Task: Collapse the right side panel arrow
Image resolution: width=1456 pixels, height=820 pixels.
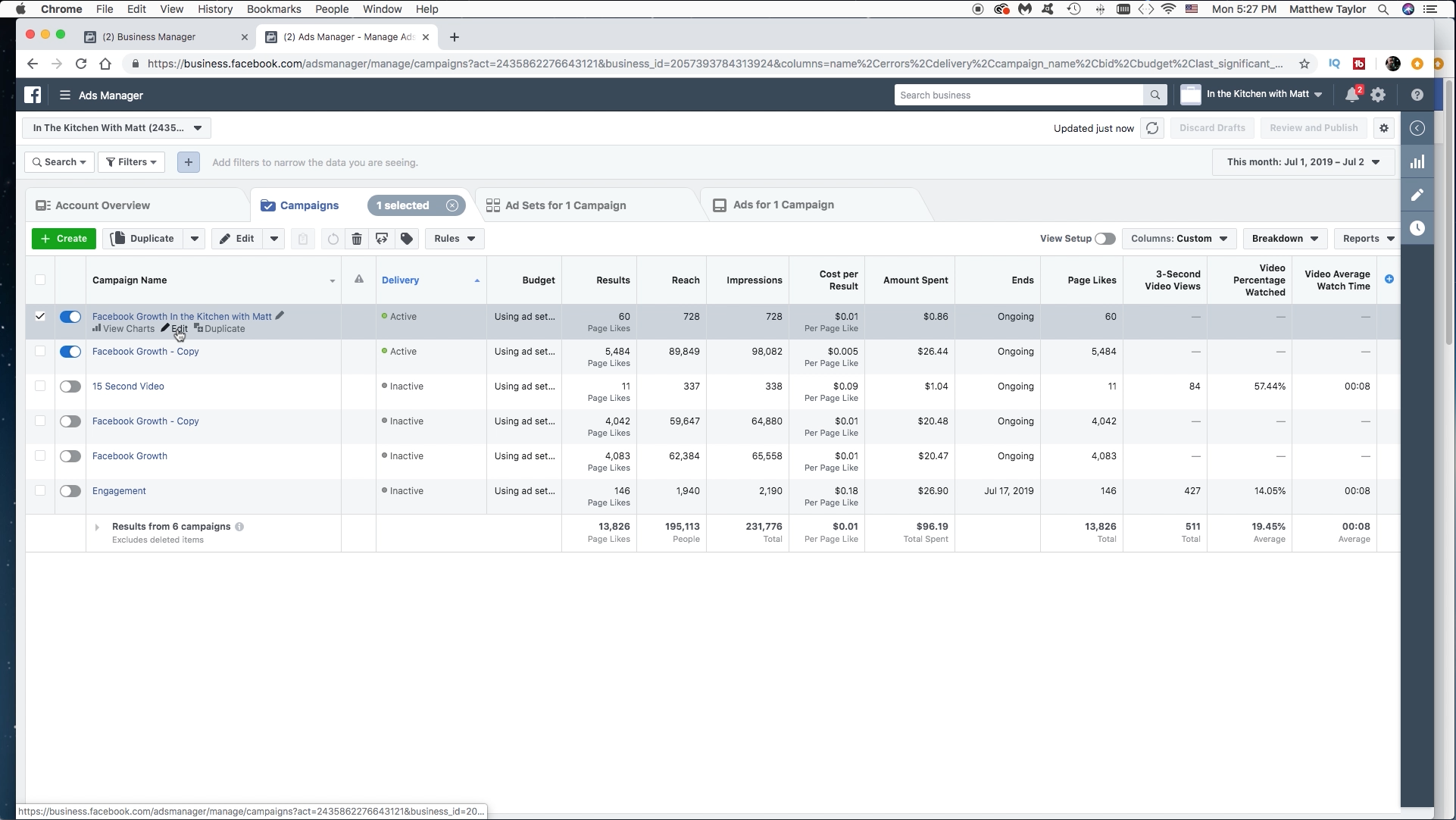Action: click(x=1417, y=128)
